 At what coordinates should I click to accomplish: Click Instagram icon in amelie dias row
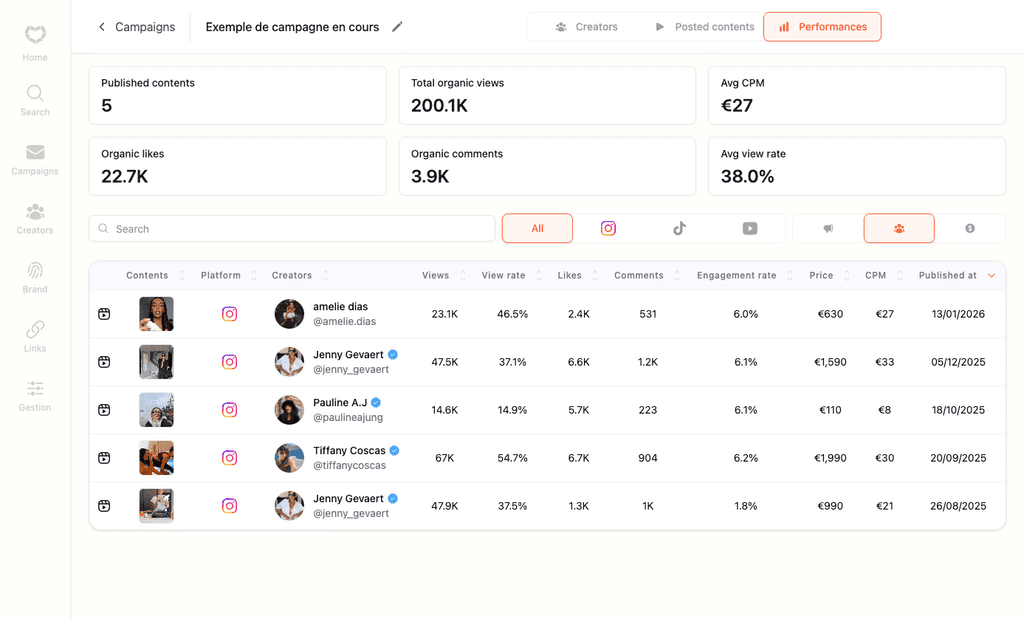point(229,314)
